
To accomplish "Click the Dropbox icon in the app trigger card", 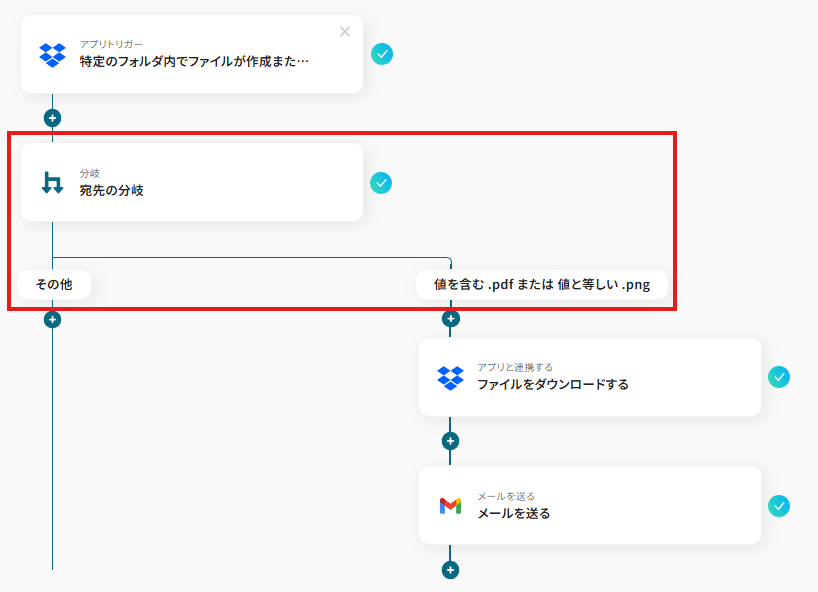I will click(x=52, y=55).
